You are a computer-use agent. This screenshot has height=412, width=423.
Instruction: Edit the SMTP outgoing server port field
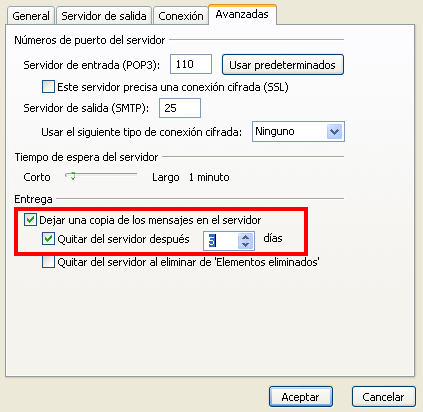(x=180, y=108)
